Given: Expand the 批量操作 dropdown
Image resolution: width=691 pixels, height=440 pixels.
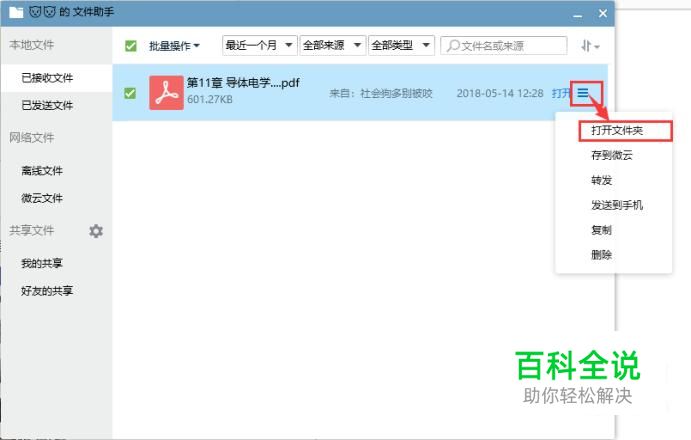Looking at the screenshot, I should pos(174,46).
